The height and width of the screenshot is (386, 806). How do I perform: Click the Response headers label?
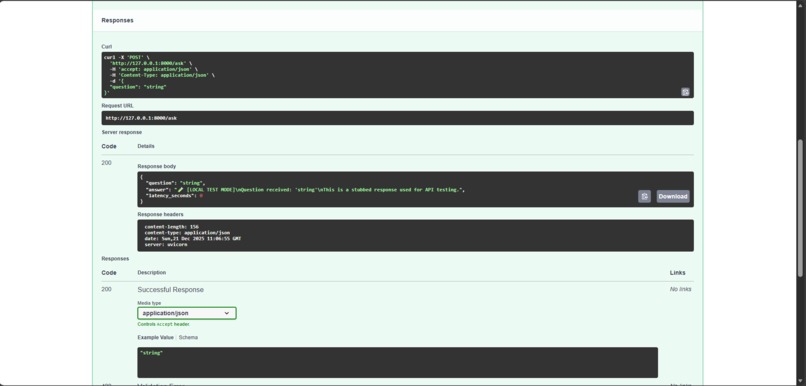pyautogui.click(x=160, y=214)
